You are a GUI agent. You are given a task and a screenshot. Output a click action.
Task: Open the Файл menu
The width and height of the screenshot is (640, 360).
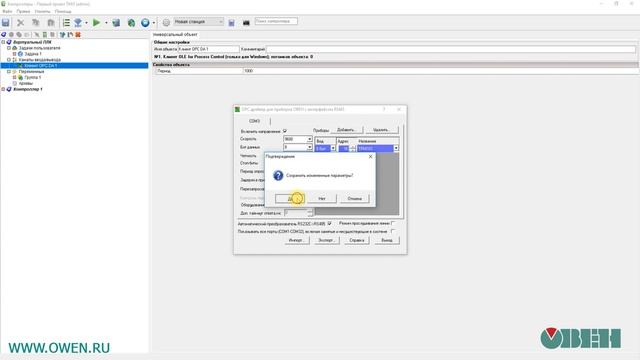click(7, 11)
